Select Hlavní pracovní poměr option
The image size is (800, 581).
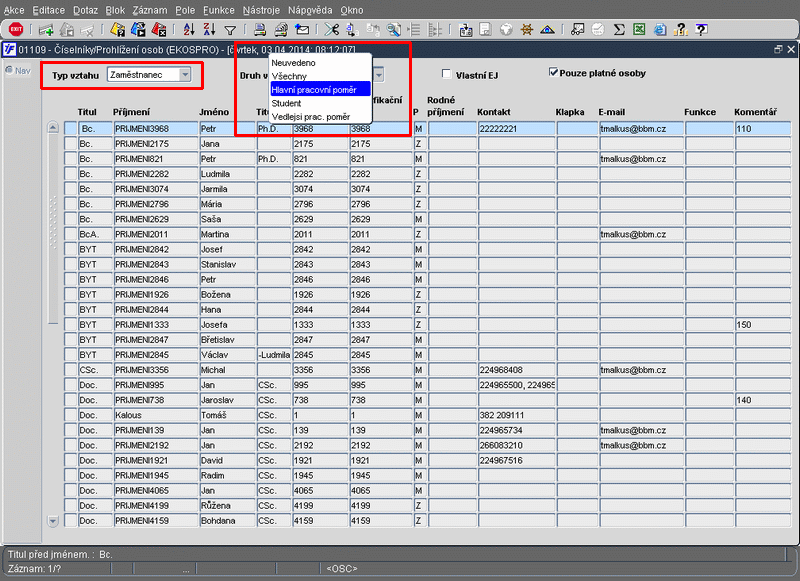pyautogui.click(x=320, y=89)
